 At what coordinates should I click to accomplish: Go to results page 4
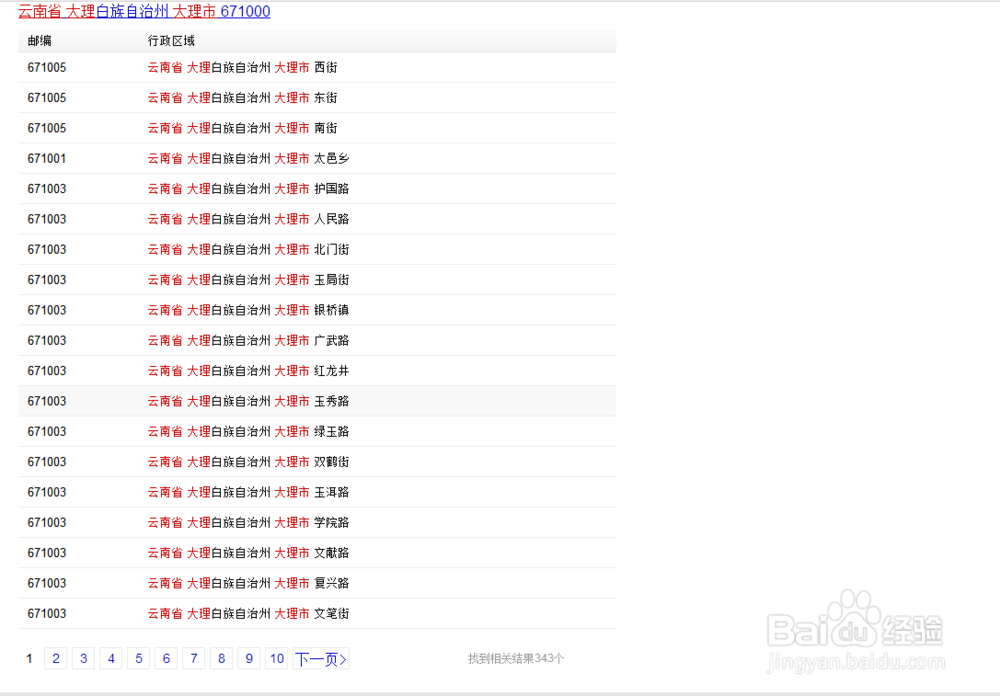[x=111, y=658]
